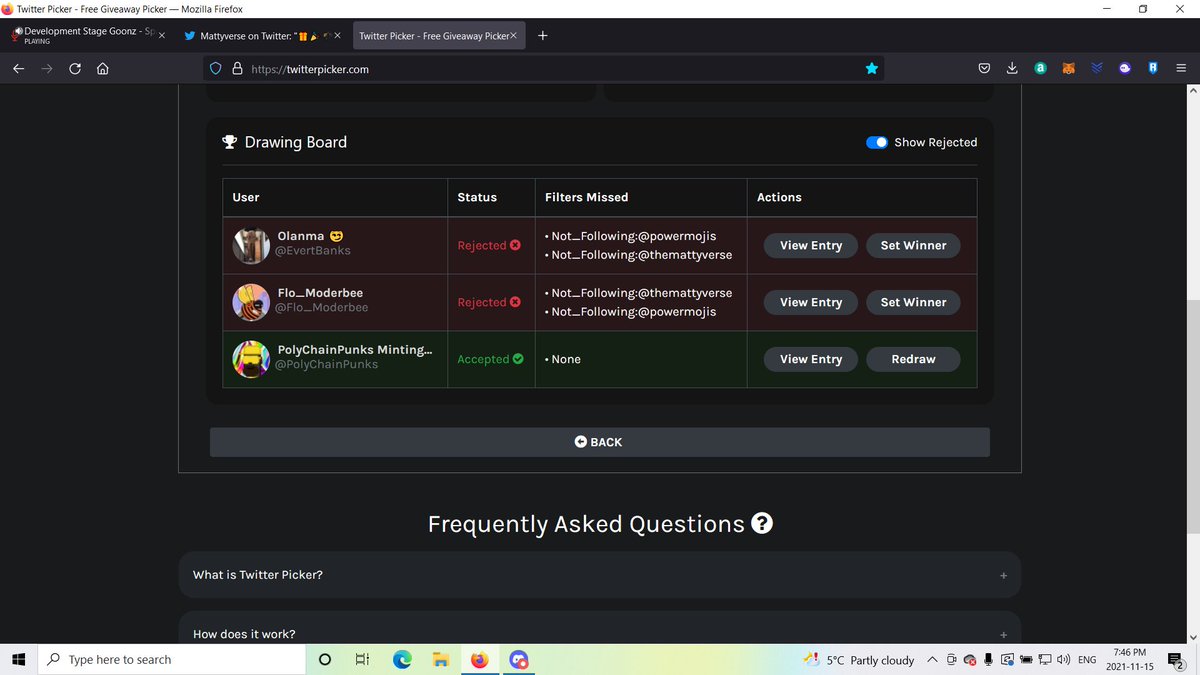
Task: Open File Explorer from taskbar
Action: (x=440, y=660)
